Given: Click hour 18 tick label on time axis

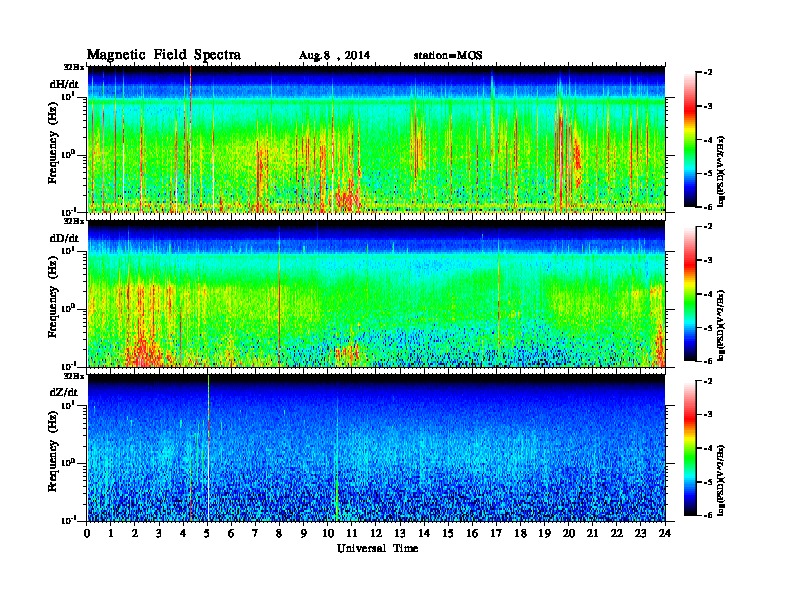Looking at the screenshot, I should coord(520,534).
